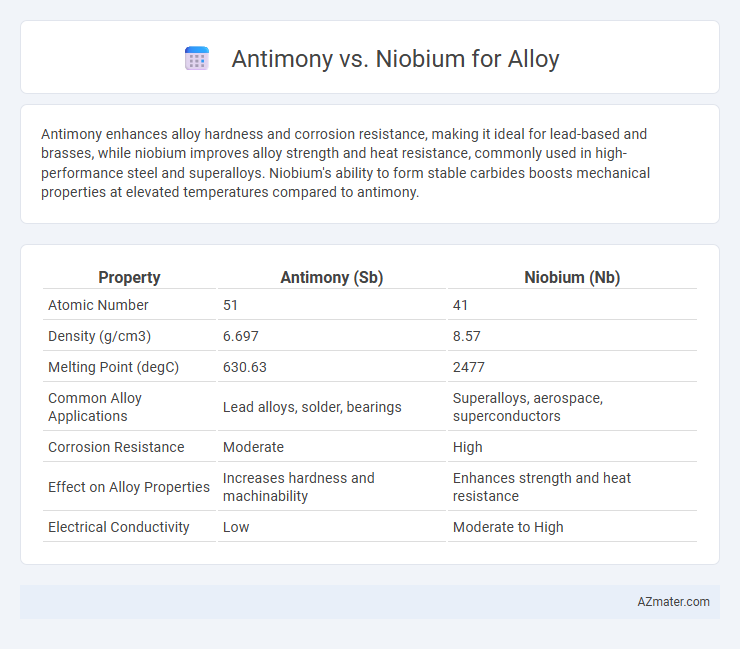740x649 pixels.
Task: Click the summary paragraph starting 'Antimony enhances alloy hardness'
Action: pyautogui.click(x=345, y=163)
